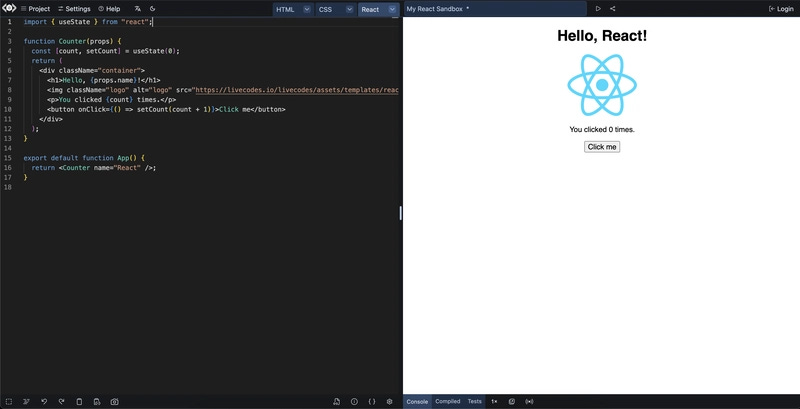The height and width of the screenshot is (409, 800).
Task: Switch to the Compiled tab
Action: tap(447, 401)
